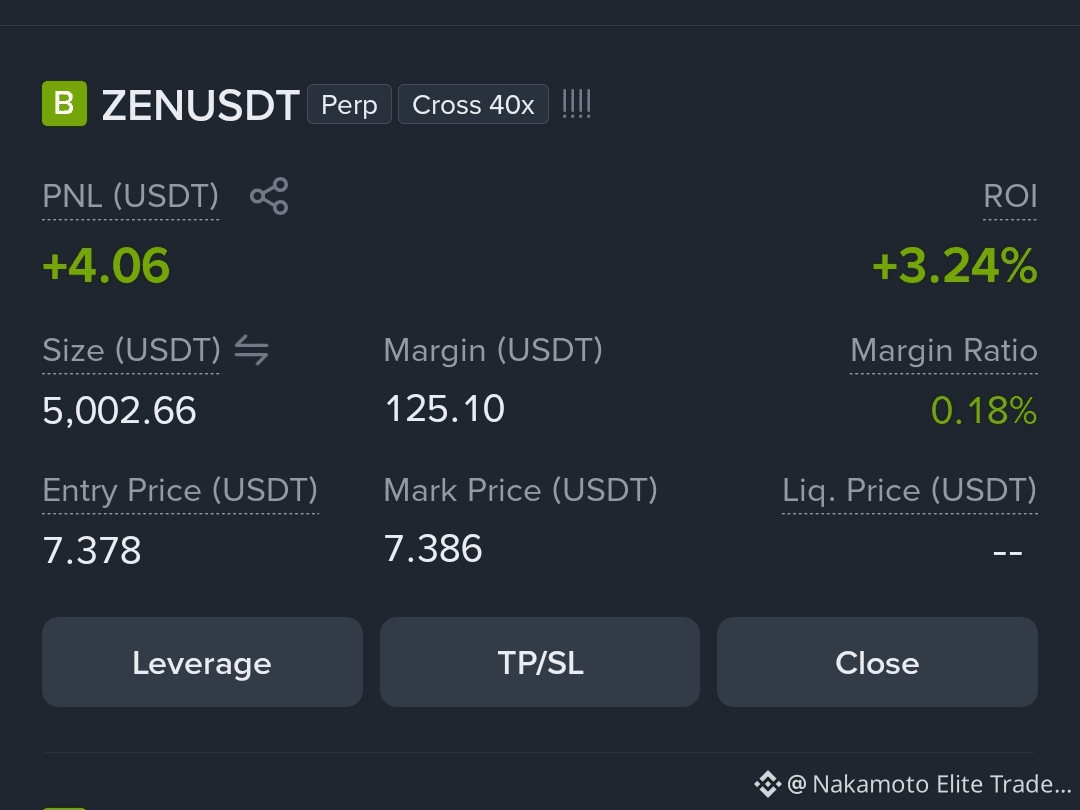1080x810 pixels.
Task: Open the ZENUSDT symbol title
Action: [200, 105]
